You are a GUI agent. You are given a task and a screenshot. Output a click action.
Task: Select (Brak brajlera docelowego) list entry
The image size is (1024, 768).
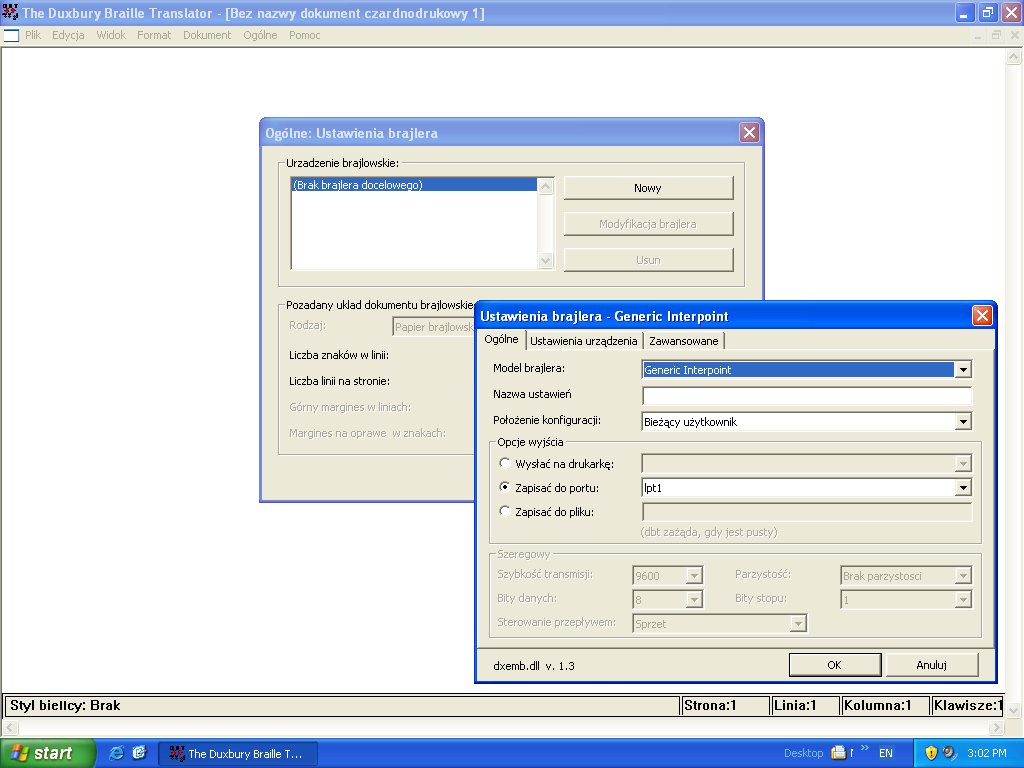(x=414, y=185)
